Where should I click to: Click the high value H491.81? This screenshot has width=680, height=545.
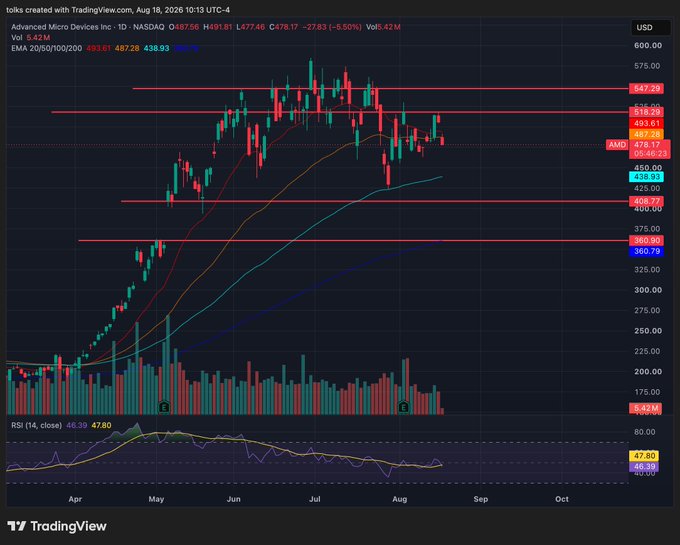click(218, 27)
